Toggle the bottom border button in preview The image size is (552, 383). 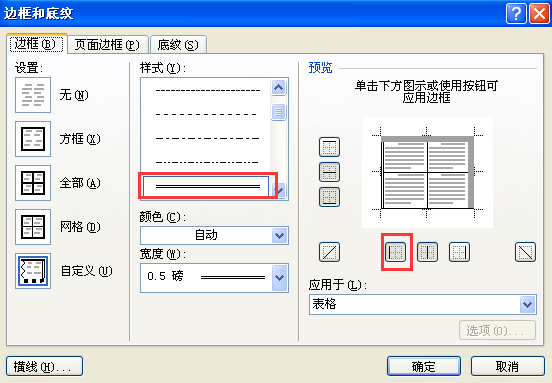point(329,197)
